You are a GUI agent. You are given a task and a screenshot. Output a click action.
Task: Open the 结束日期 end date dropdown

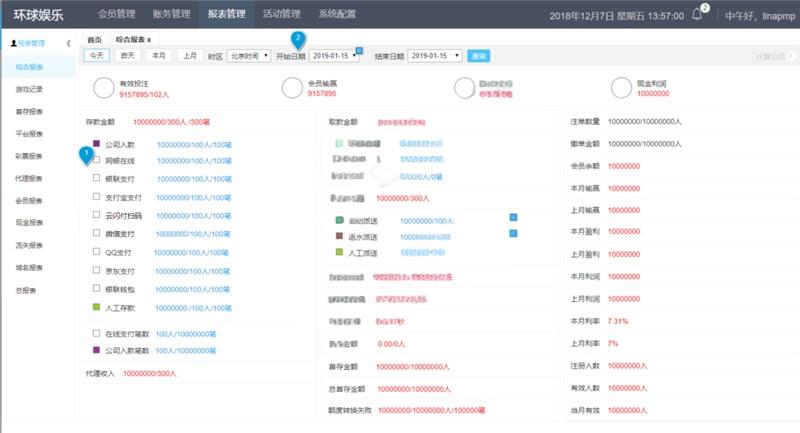(435, 57)
